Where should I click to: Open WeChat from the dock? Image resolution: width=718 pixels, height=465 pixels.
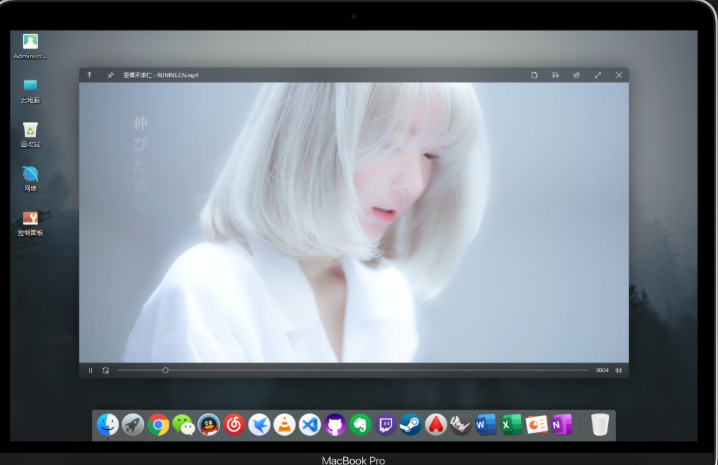click(183, 425)
